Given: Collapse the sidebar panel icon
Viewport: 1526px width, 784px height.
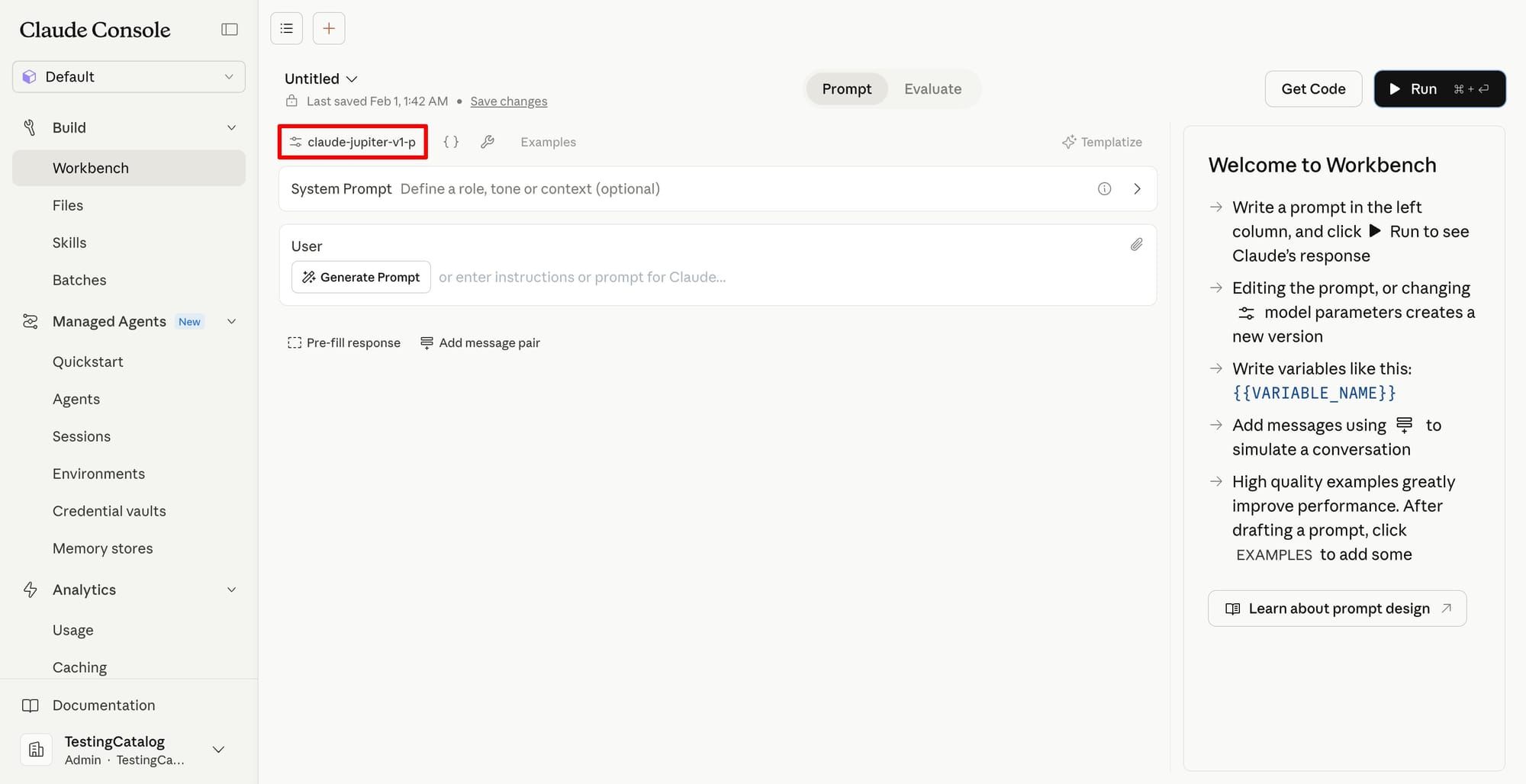Looking at the screenshot, I should 230,29.
